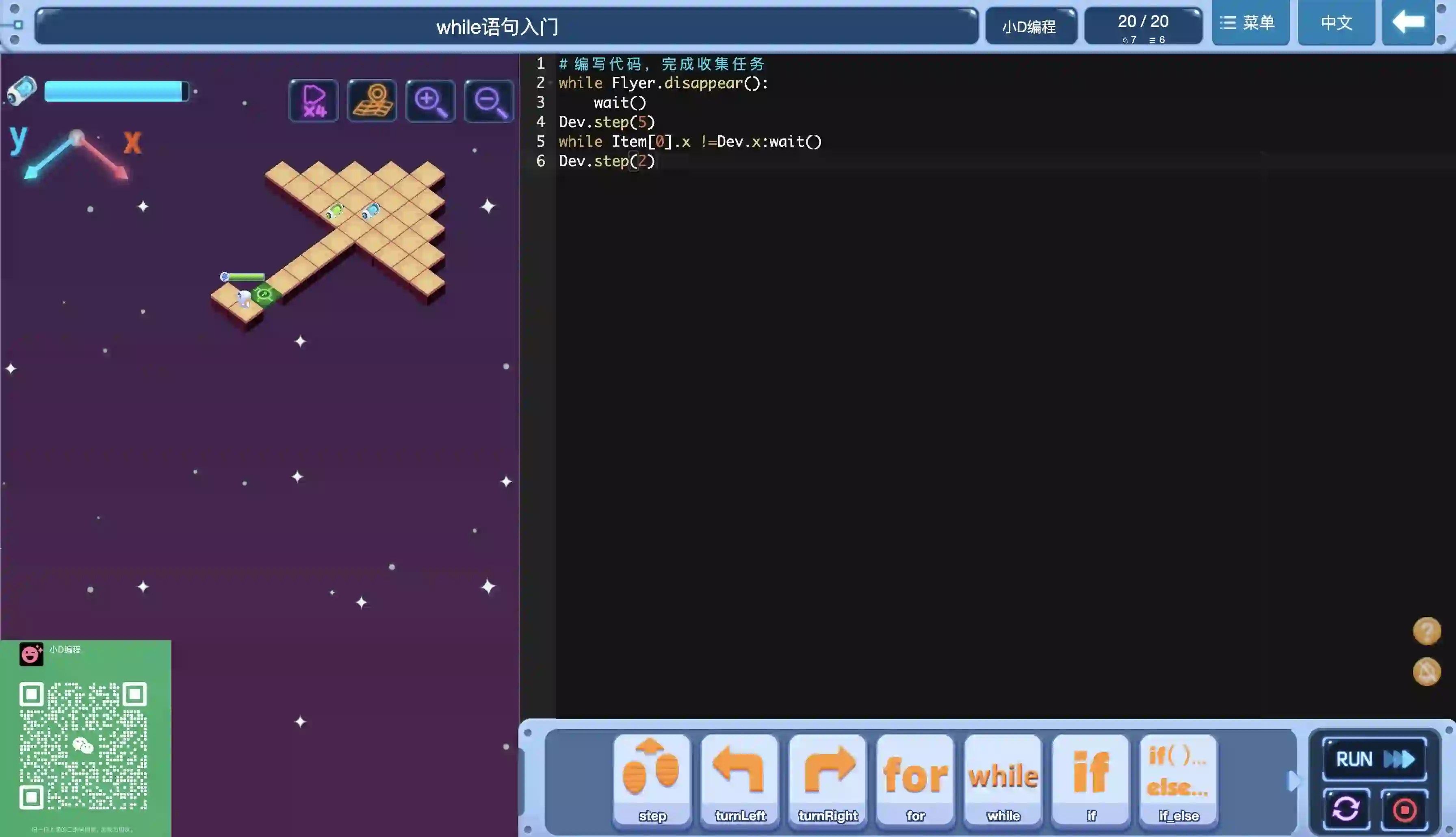
Task: Toggle the x4 speed playback icon
Action: 314,101
